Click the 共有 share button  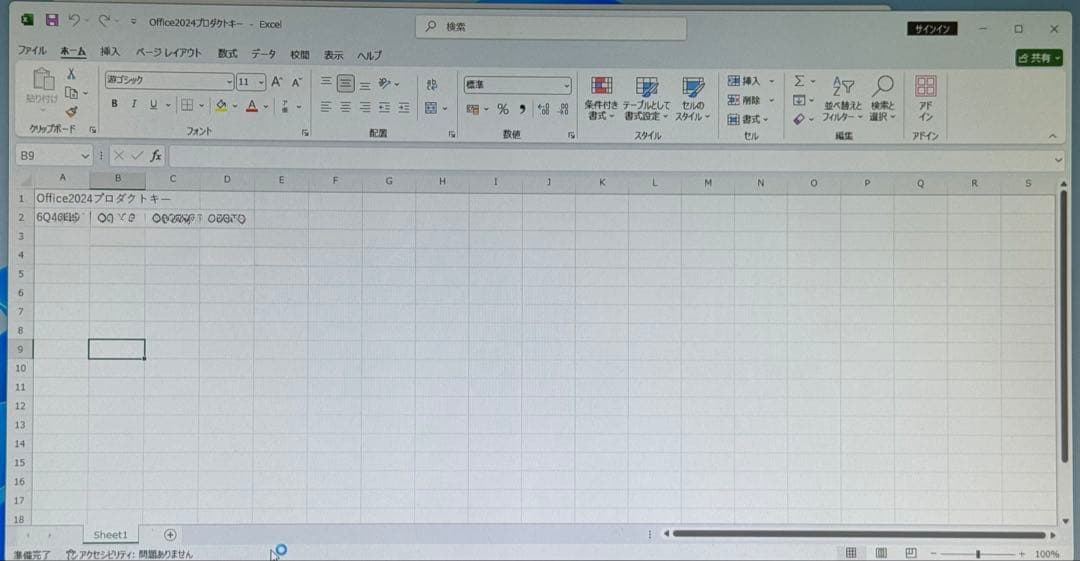[x=1039, y=58]
